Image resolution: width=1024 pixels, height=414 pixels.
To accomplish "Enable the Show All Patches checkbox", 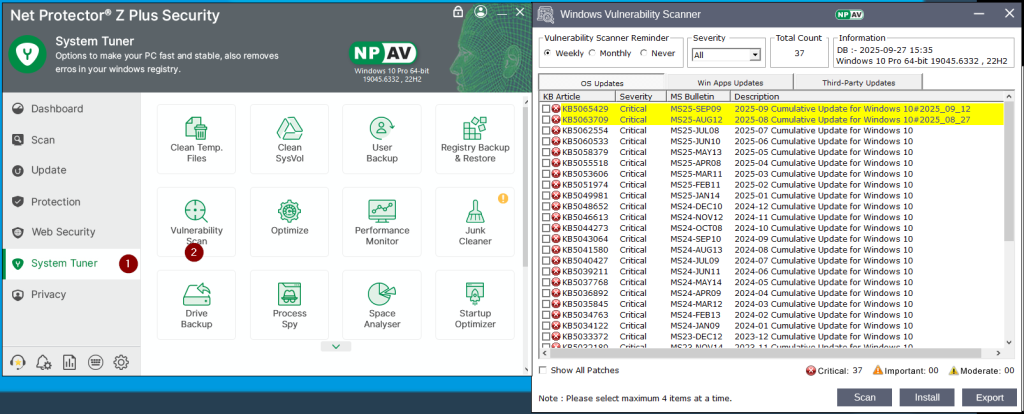I will (x=543, y=370).
